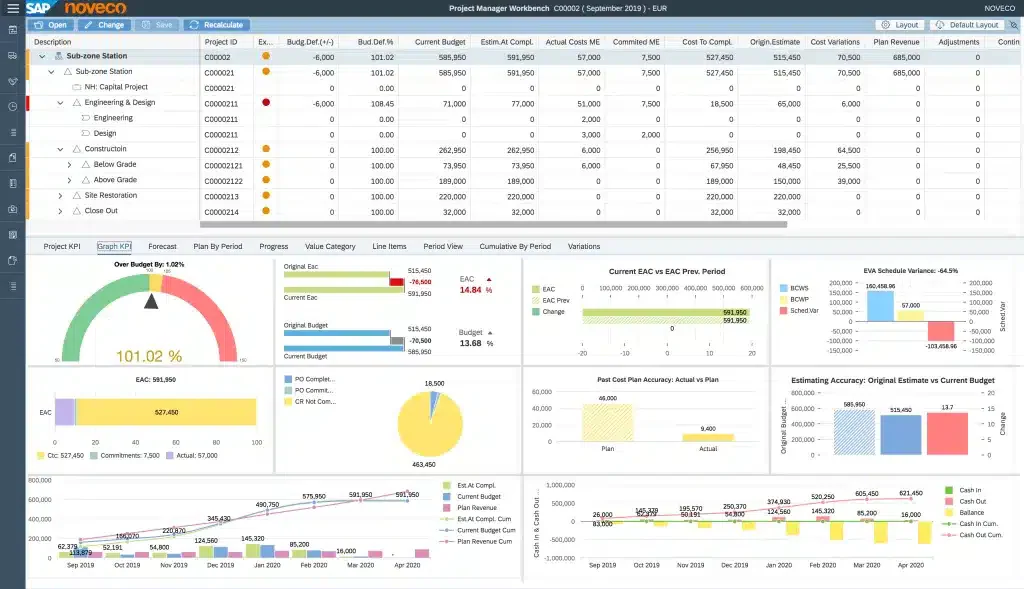The image size is (1024, 589).
Task: Click project ID C00002122
Action: point(223,181)
